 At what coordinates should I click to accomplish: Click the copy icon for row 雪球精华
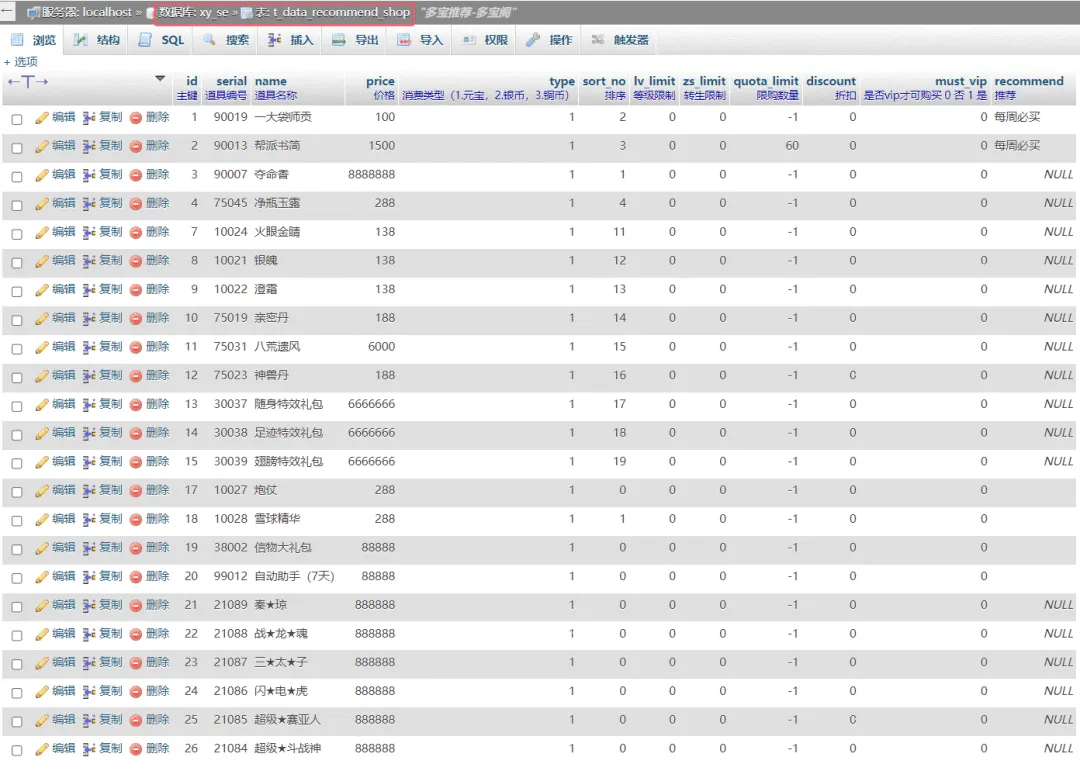click(89, 520)
